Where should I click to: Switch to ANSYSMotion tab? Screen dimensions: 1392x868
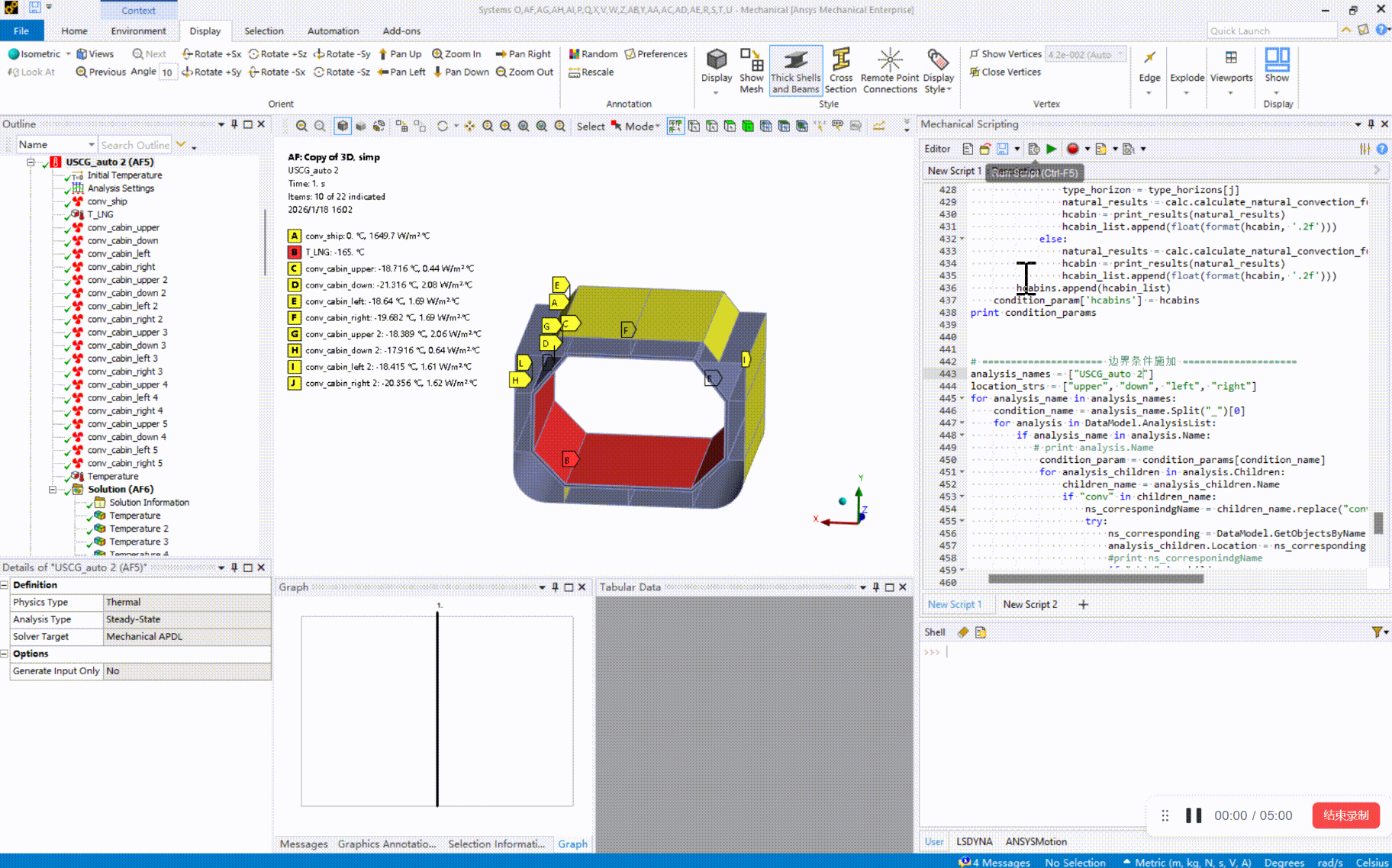1036,841
